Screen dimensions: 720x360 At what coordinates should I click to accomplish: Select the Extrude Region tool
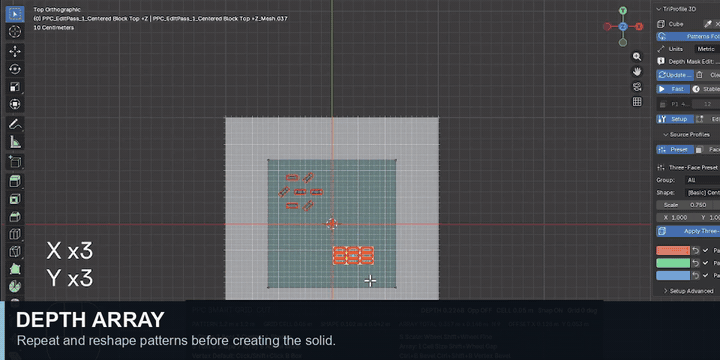(15, 181)
